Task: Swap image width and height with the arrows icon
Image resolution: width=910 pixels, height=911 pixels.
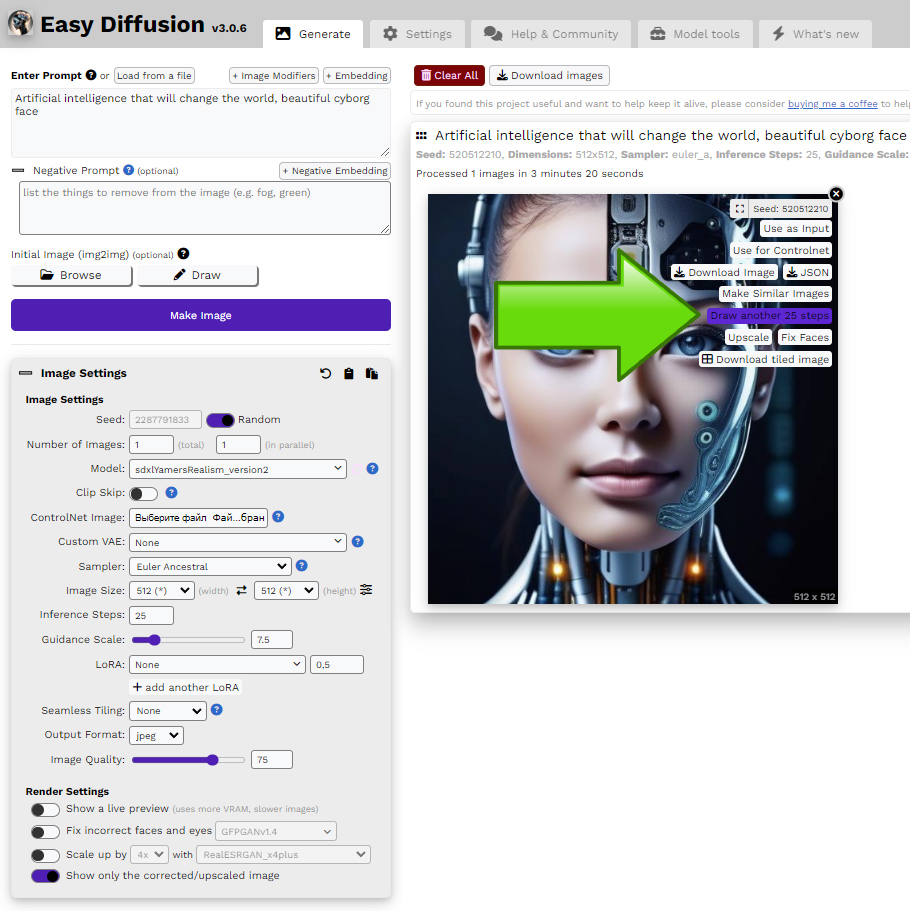Action: point(241,591)
